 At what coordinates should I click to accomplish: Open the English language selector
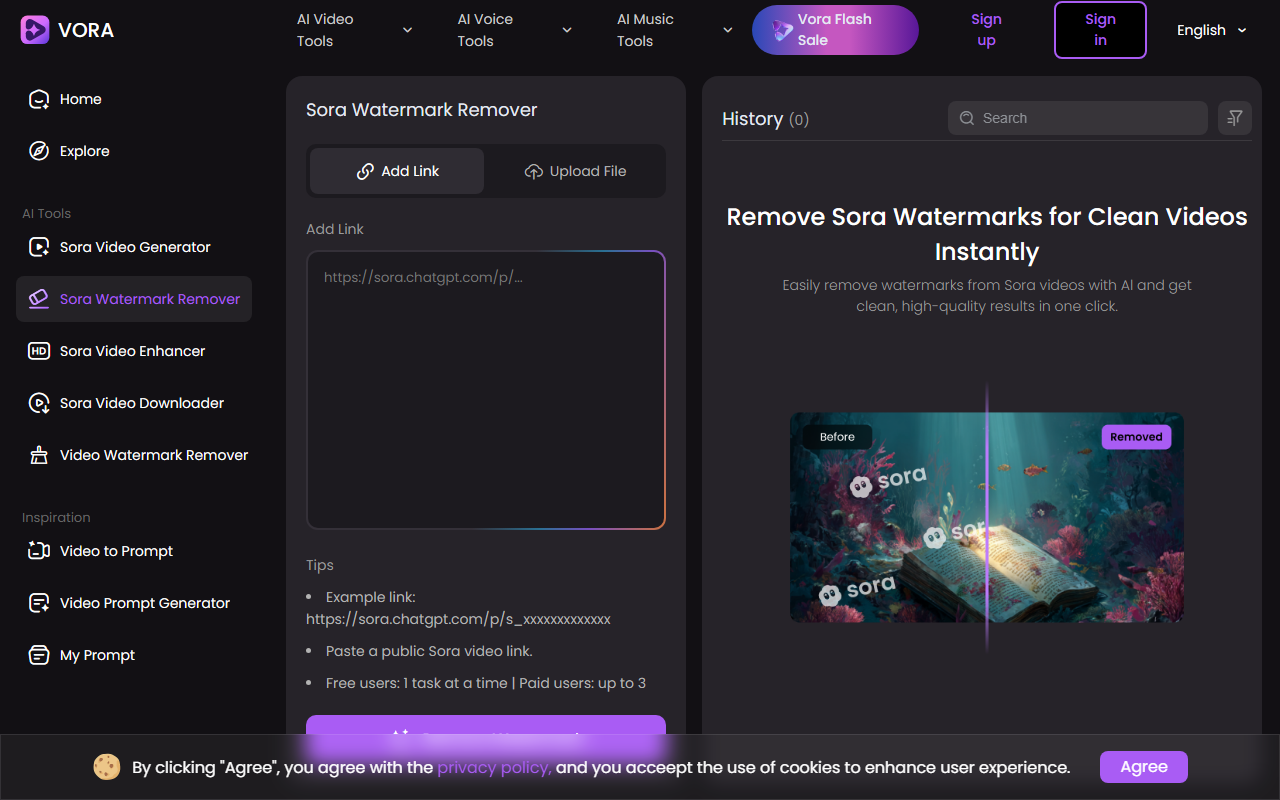tap(1212, 30)
